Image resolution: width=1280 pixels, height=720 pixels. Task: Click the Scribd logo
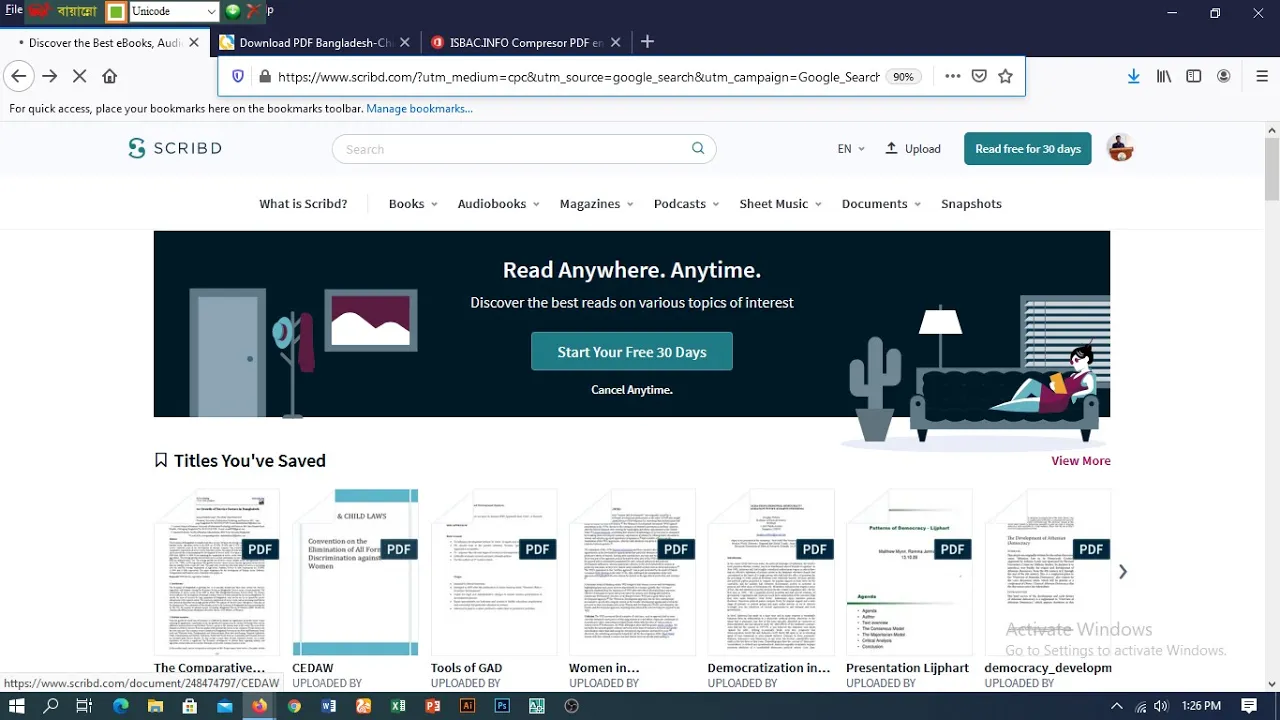point(175,148)
